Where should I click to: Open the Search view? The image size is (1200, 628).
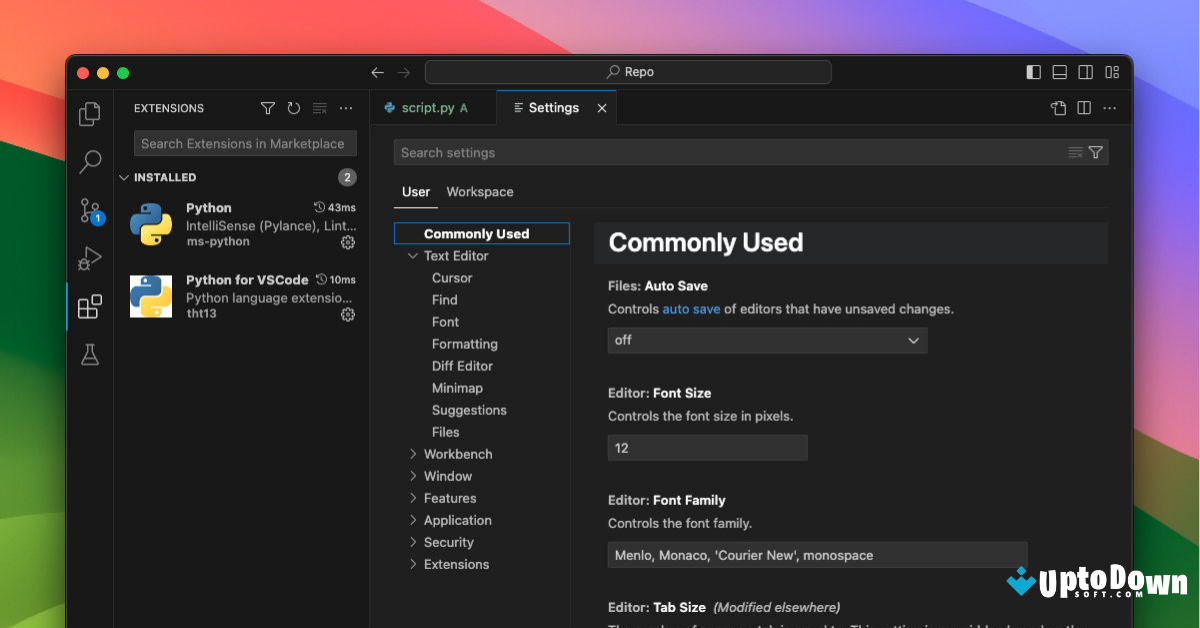89,161
